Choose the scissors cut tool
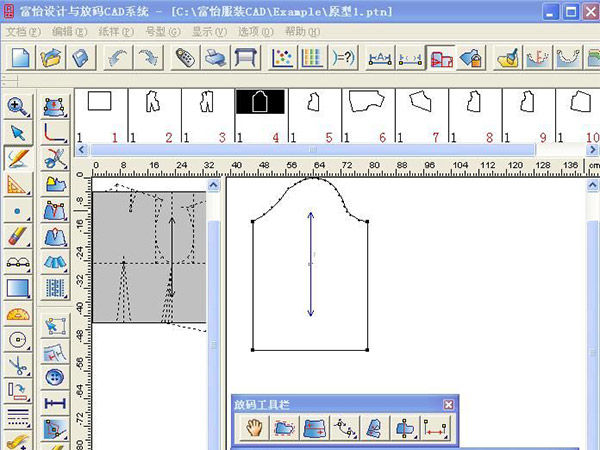The width and height of the screenshot is (600, 450). (x=18, y=366)
